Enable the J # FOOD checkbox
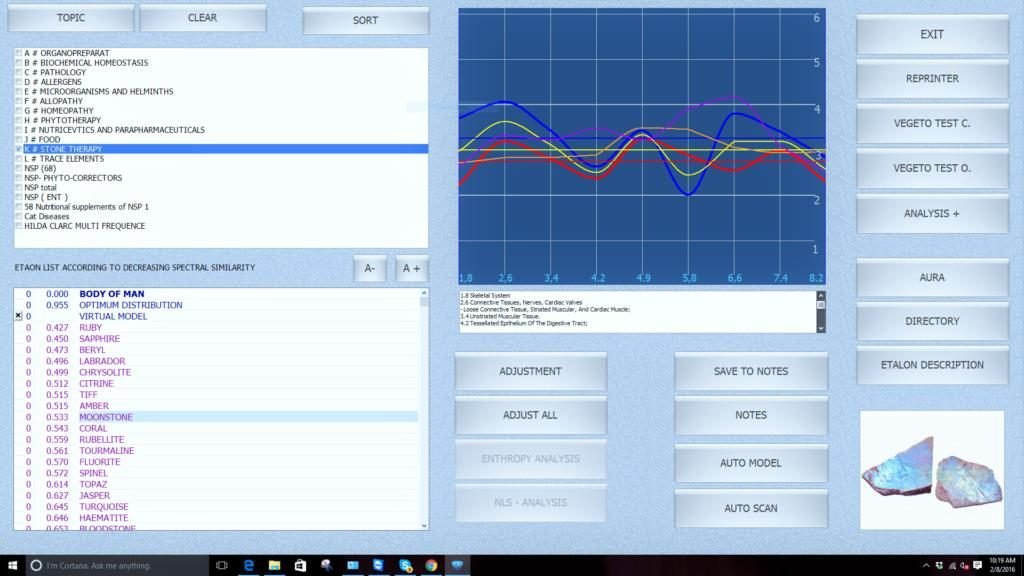The width and height of the screenshot is (1024, 576). [17, 139]
